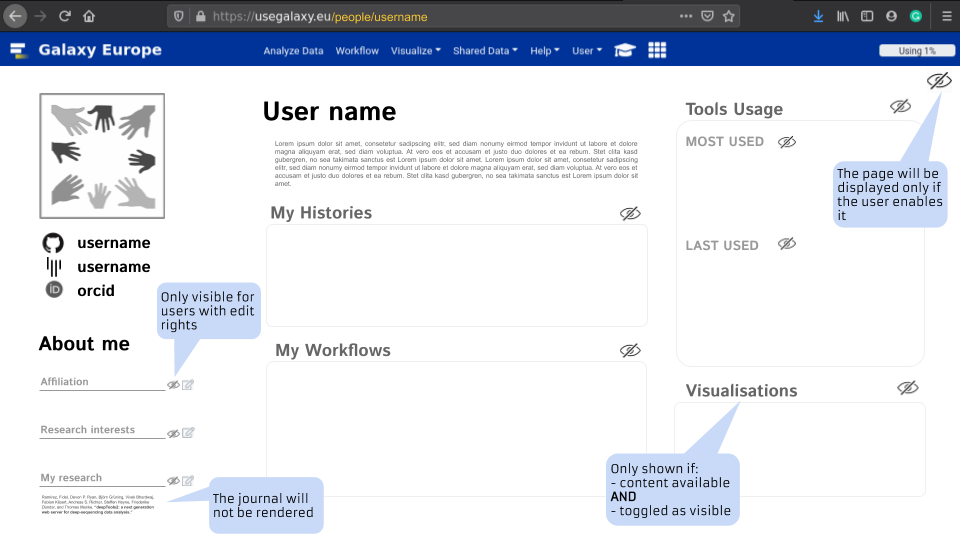Edit Research interests via pencil icon

click(188, 433)
